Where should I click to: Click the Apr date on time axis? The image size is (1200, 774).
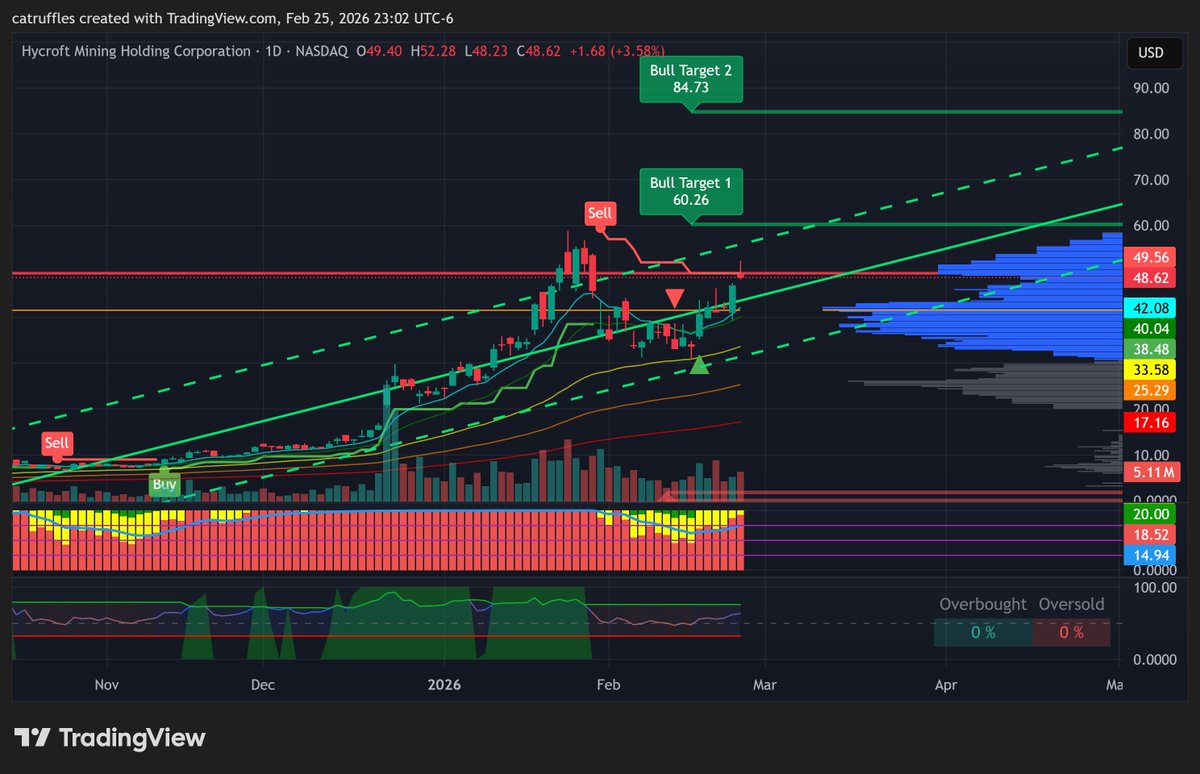click(944, 685)
